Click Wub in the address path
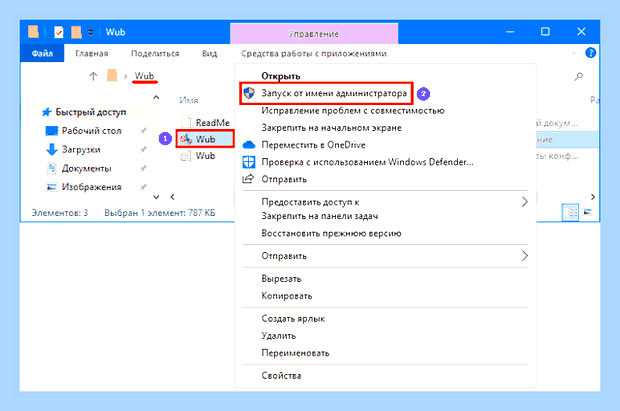620x411 pixels. 144,76
